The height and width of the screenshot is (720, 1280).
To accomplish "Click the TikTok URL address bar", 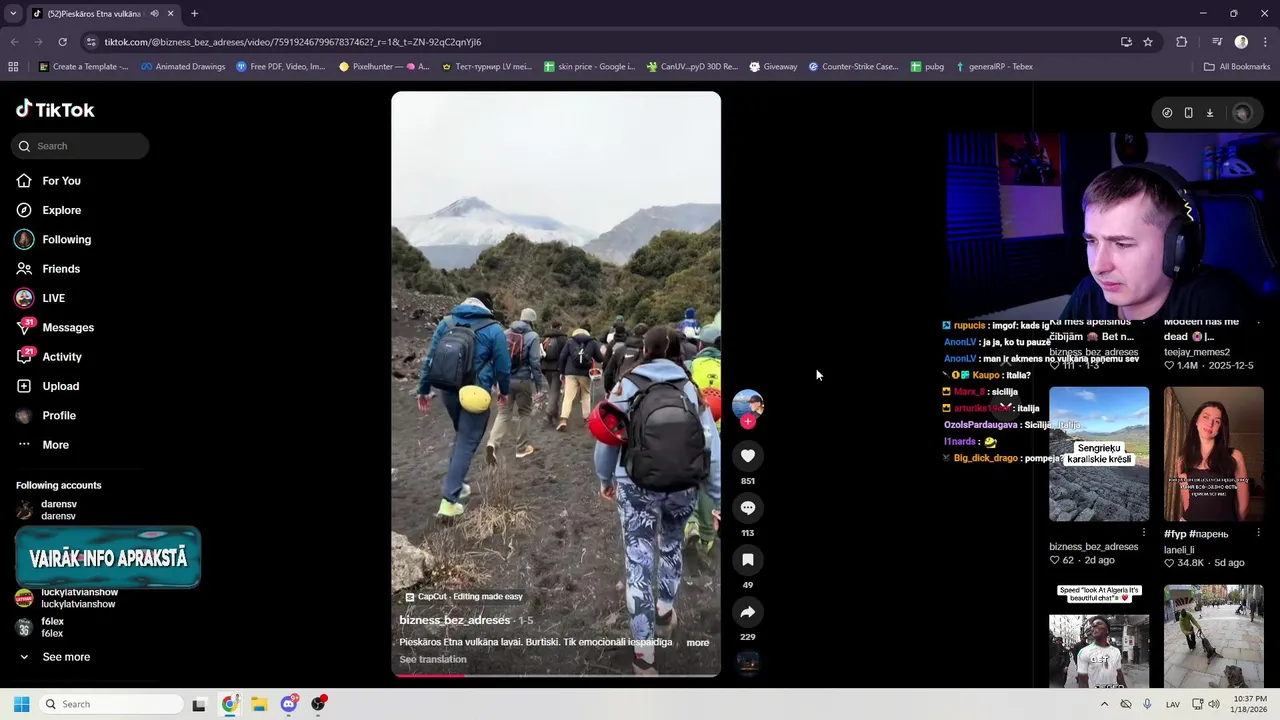I will click(600, 42).
